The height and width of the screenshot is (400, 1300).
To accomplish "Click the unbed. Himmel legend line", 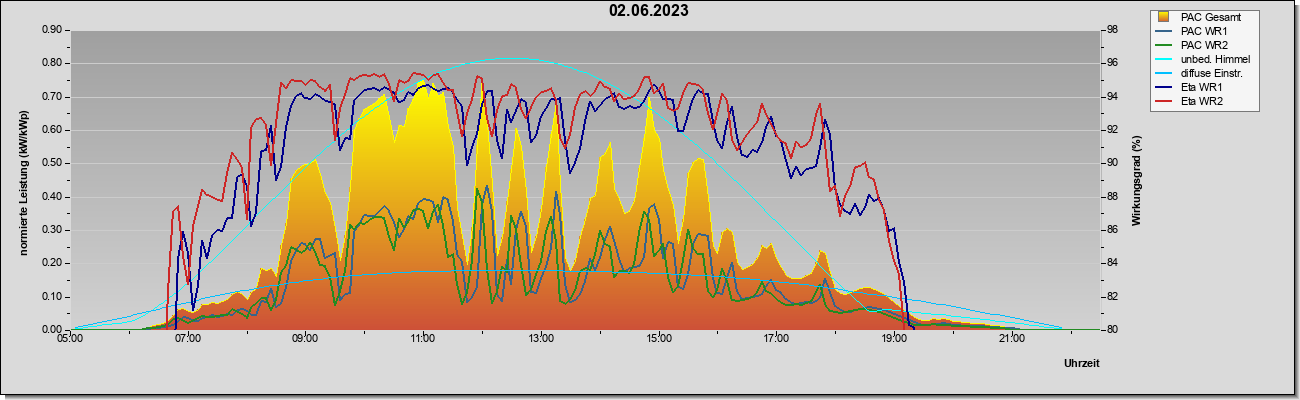I will (1163, 59).
